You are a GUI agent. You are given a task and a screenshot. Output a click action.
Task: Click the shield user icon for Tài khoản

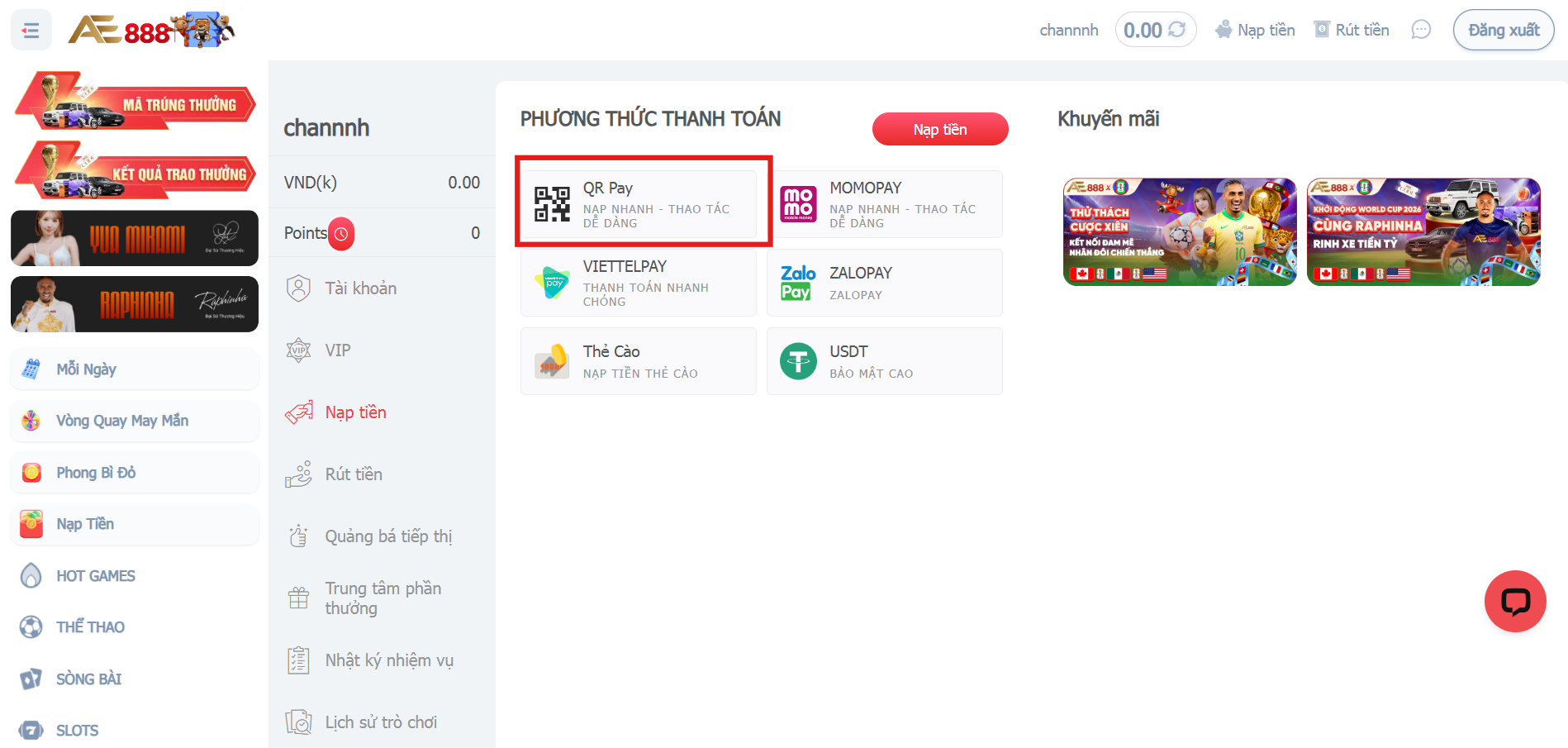tap(298, 288)
